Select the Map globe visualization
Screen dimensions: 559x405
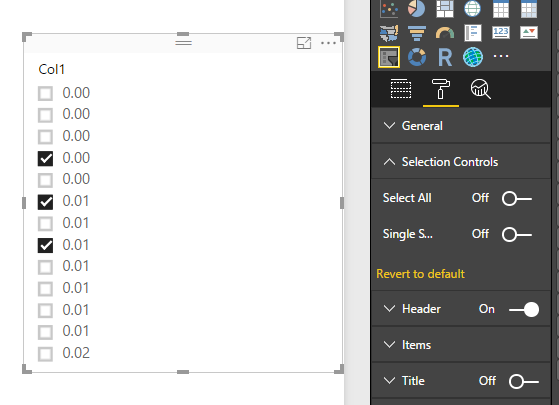coord(473,9)
